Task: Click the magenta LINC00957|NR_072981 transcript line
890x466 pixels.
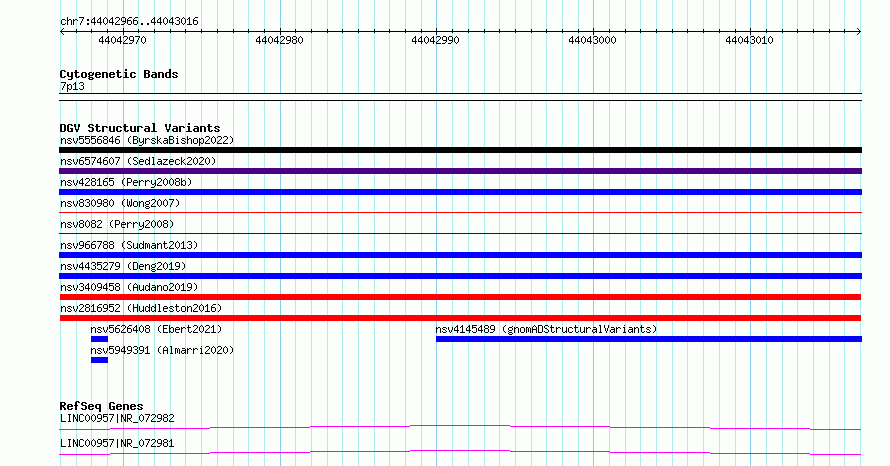Action: click(x=460, y=452)
